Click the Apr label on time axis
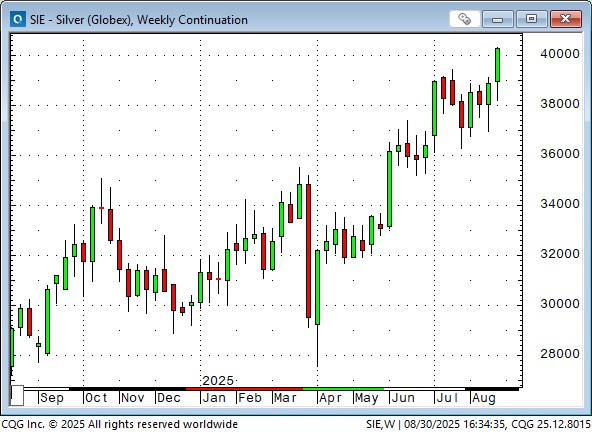592x432 pixels. (x=330, y=398)
